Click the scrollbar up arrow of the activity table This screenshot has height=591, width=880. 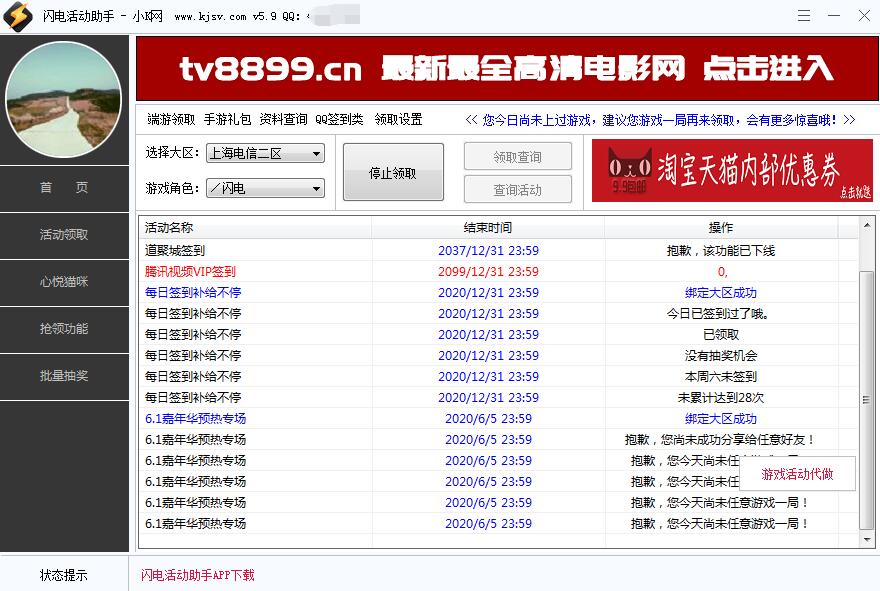[866, 226]
